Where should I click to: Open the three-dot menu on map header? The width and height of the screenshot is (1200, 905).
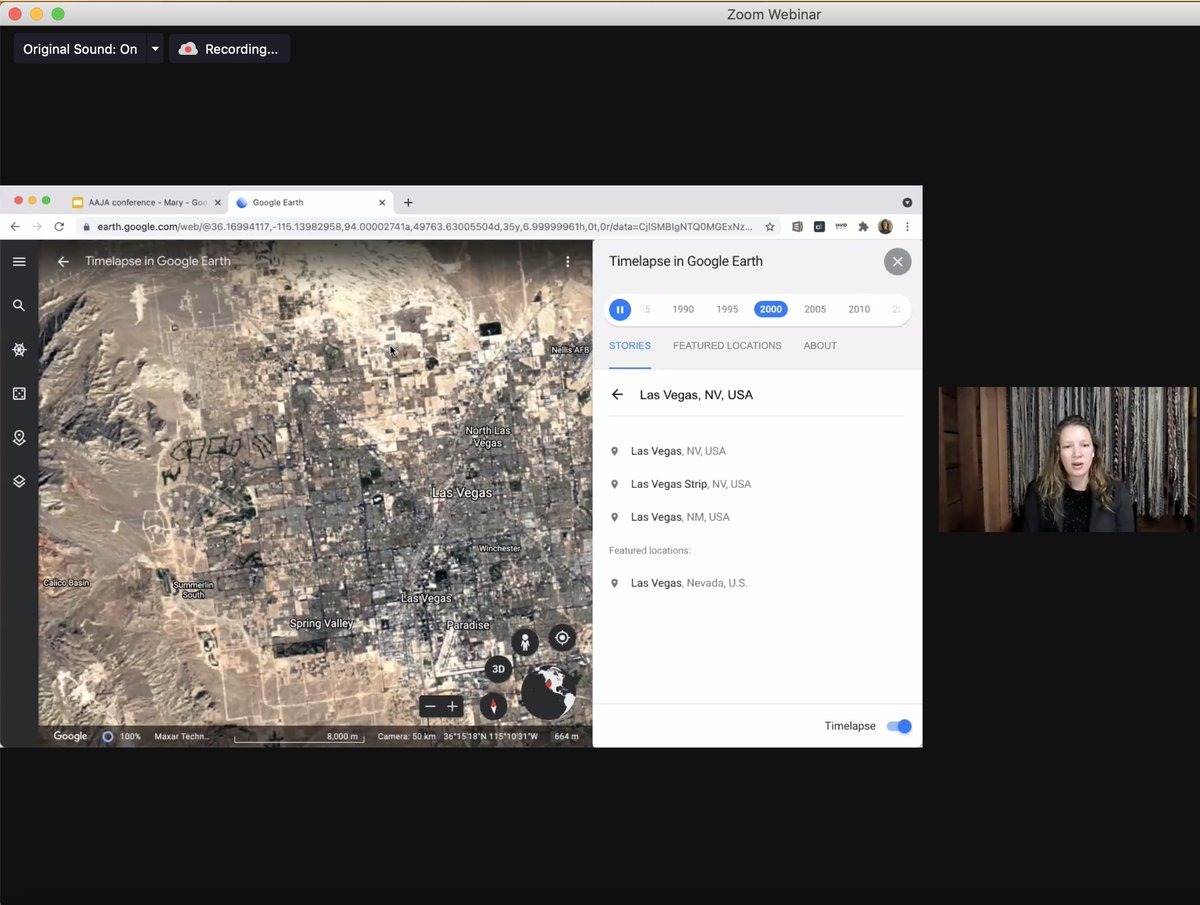(567, 262)
